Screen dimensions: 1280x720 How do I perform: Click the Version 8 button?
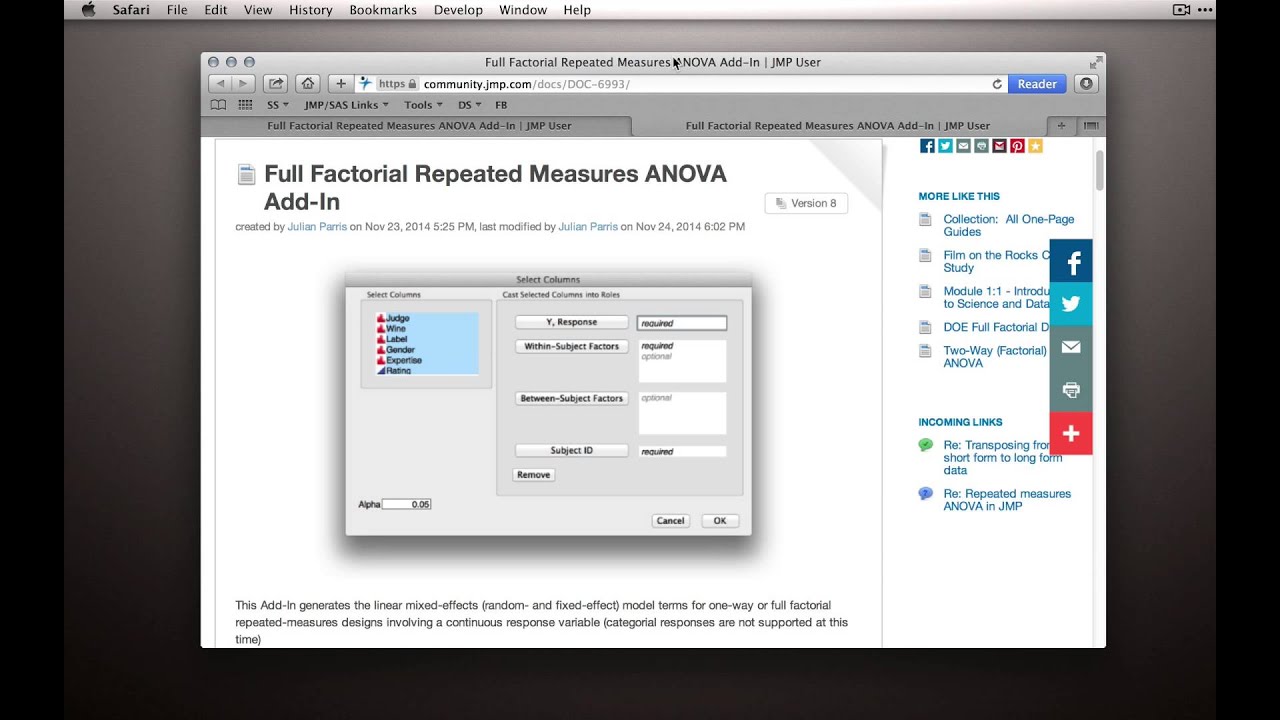coord(806,203)
